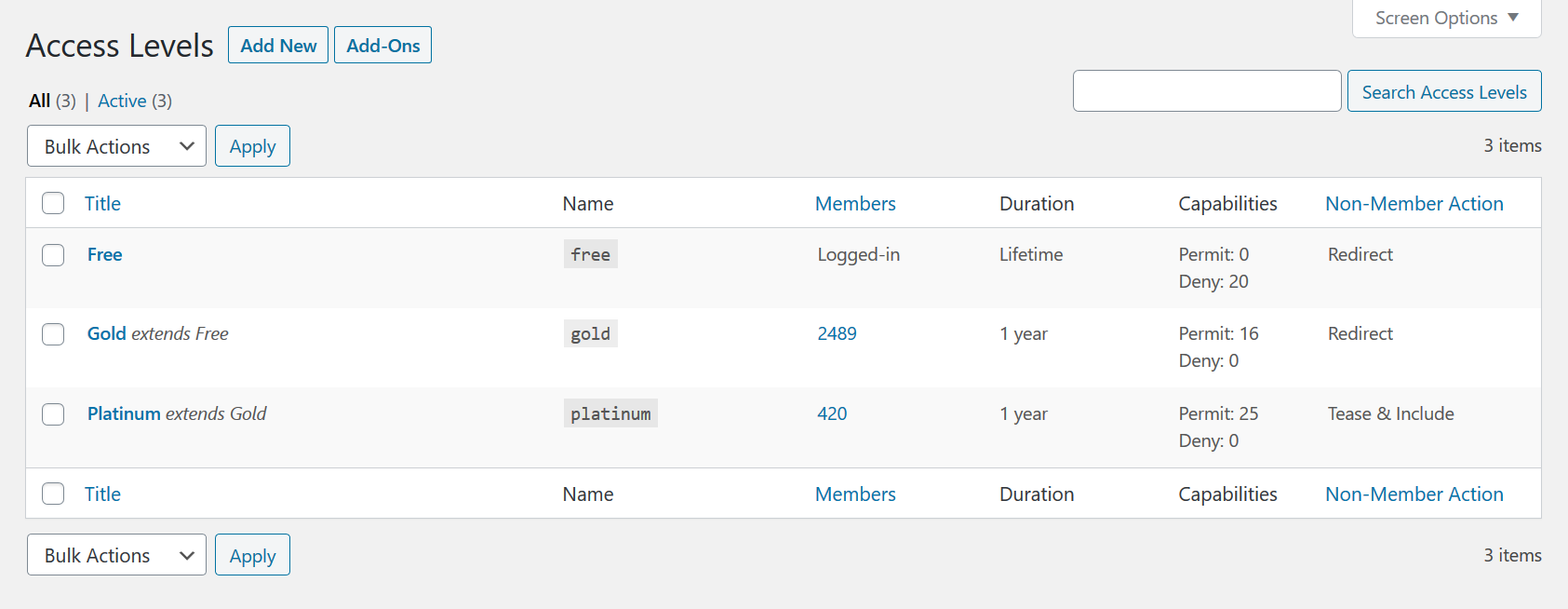
Task: Tick the select-all checkbox in the header row
Action: (53, 203)
